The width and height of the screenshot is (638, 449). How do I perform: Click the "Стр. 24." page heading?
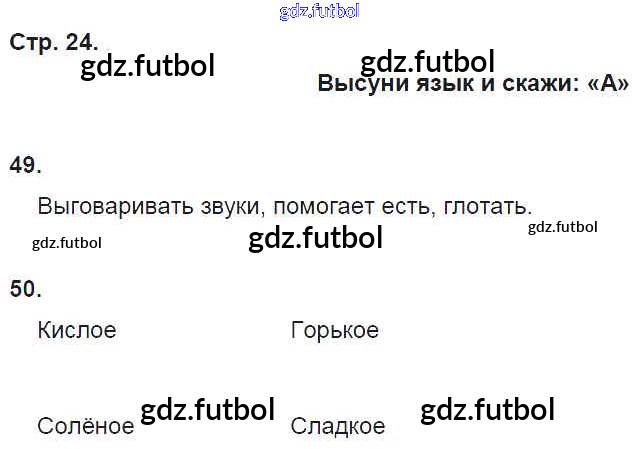(53, 42)
